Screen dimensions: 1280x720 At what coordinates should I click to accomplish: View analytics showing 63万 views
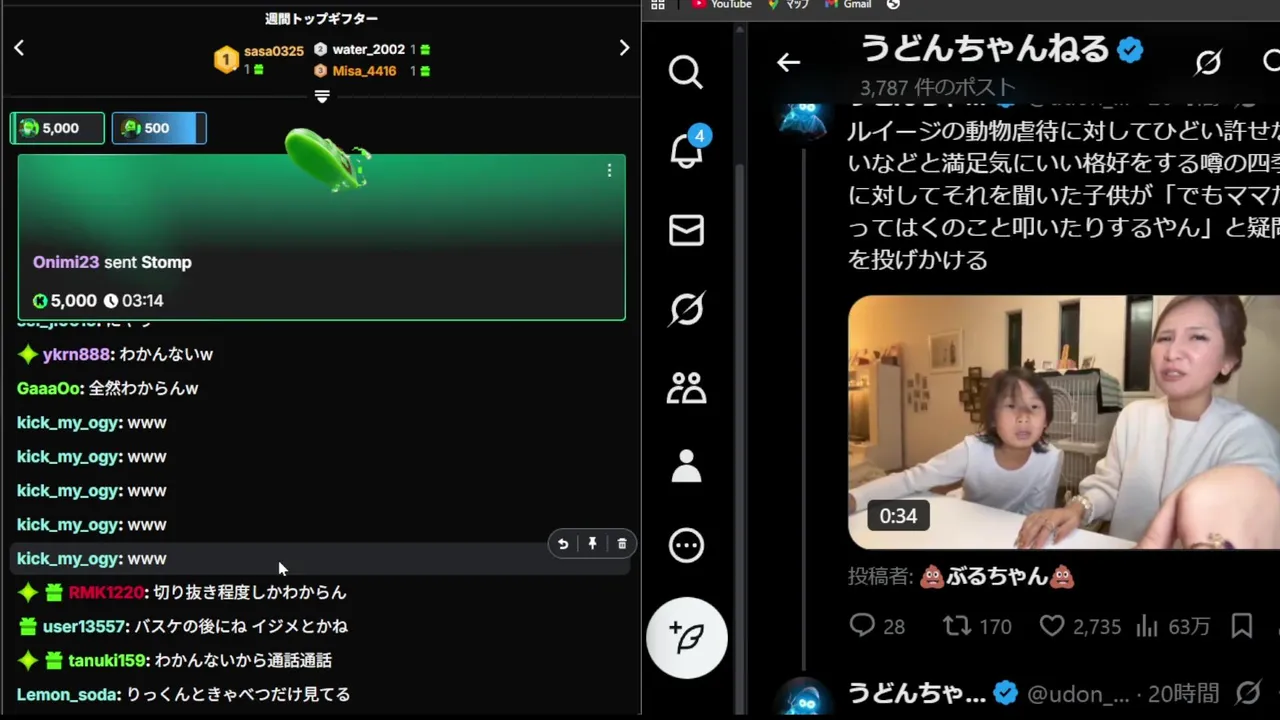click(x=1173, y=626)
